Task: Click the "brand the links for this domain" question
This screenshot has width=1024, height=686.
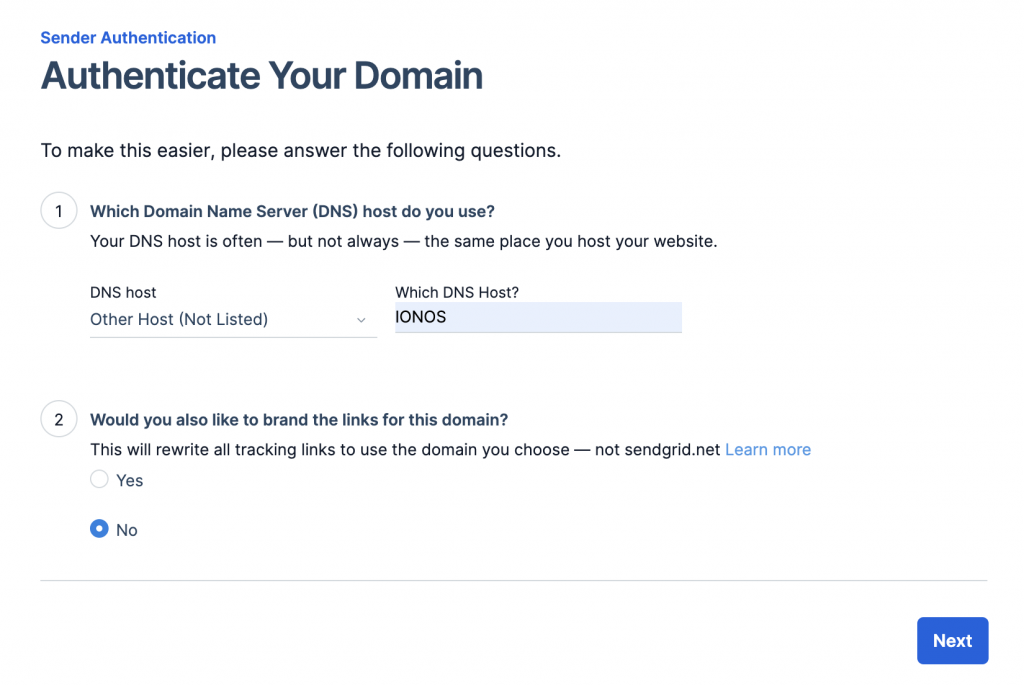Action: click(306, 419)
